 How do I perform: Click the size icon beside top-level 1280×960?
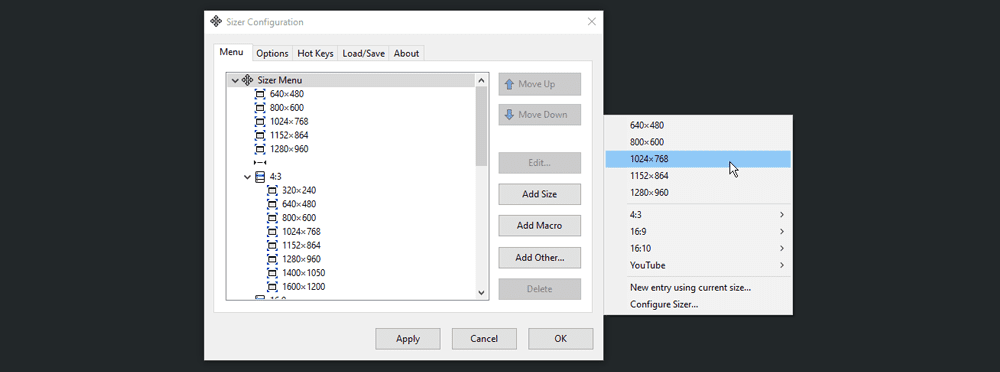[x=260, y=149]
